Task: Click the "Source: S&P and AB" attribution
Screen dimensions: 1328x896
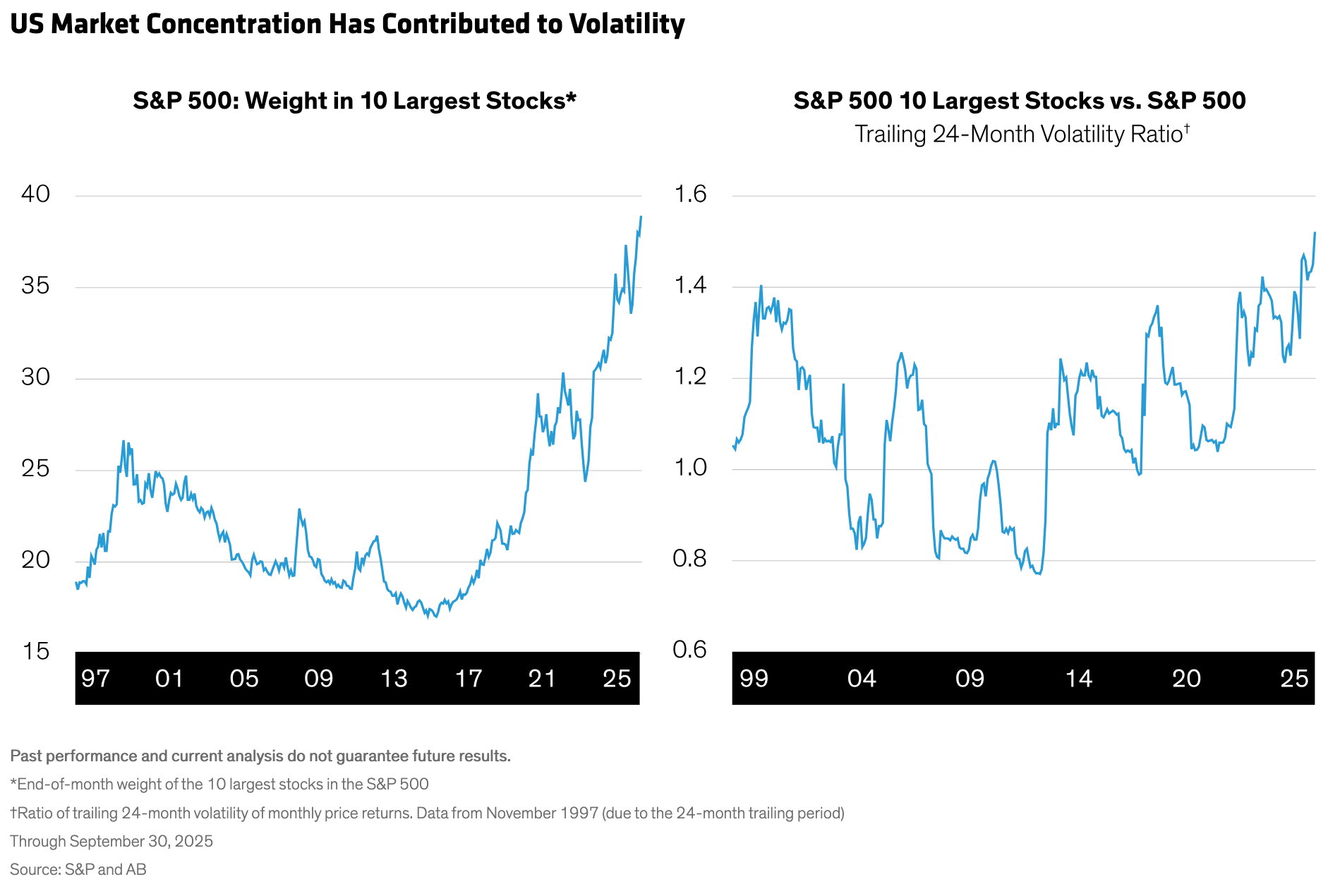Action: point(78,869)
